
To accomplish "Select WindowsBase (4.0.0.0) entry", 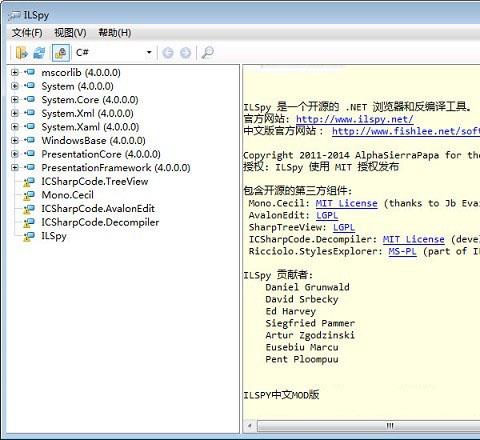I will pyautogui.click(x=93, y=141).
